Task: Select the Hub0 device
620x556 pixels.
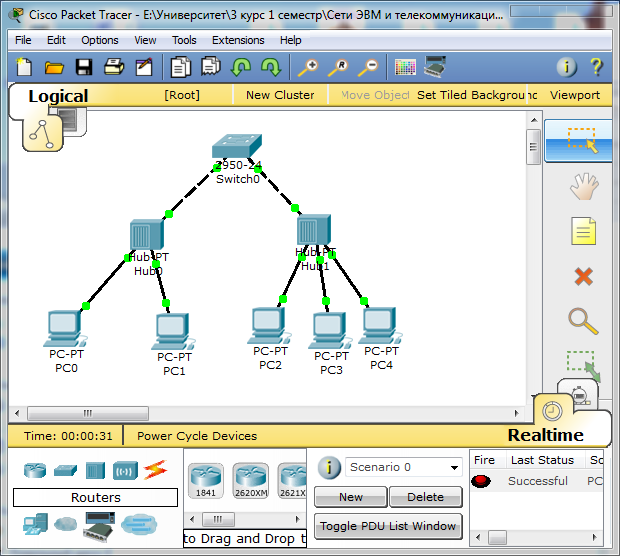Action: click(147, 234)
